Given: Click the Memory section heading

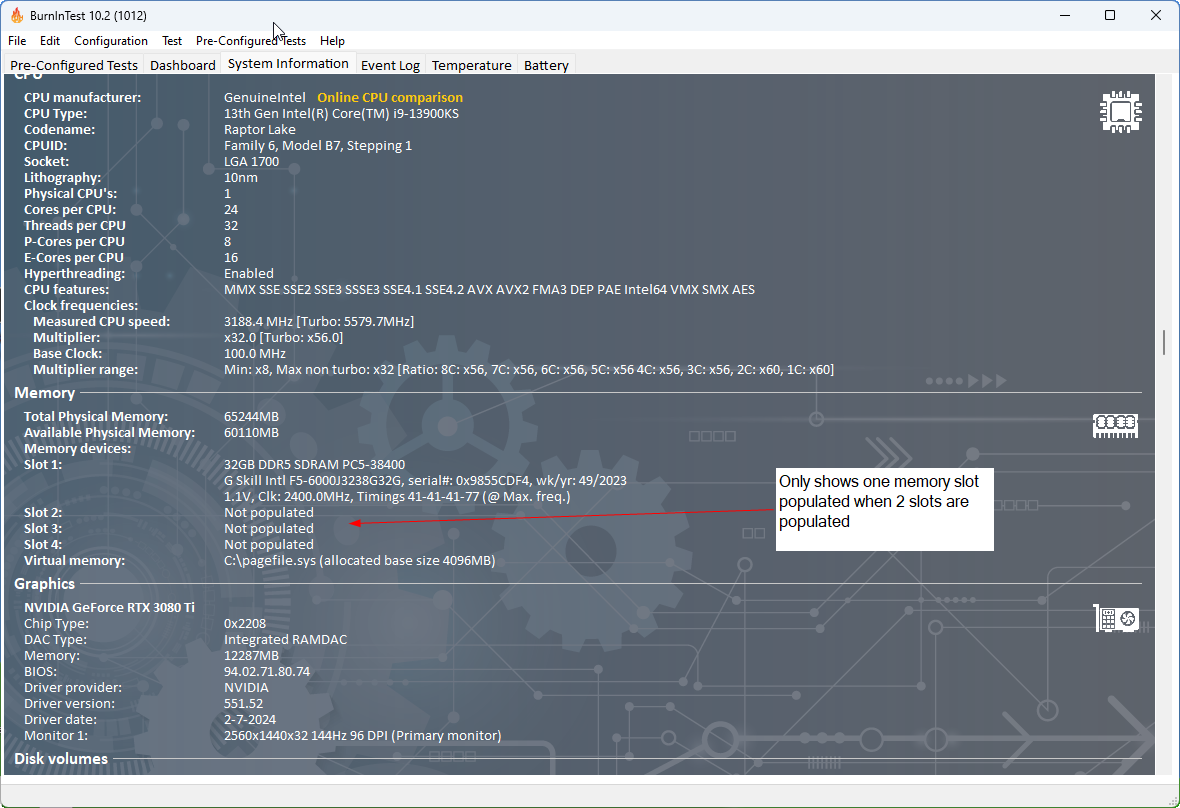Looking at the screenshot, I should pos(44,393).
